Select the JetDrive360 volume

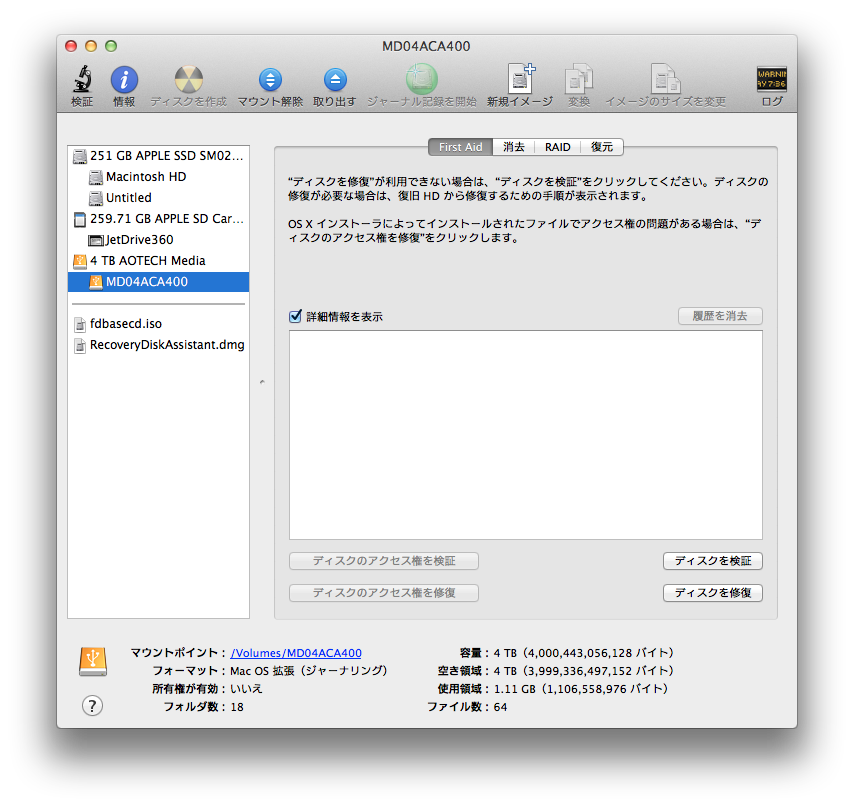(158, 240)
